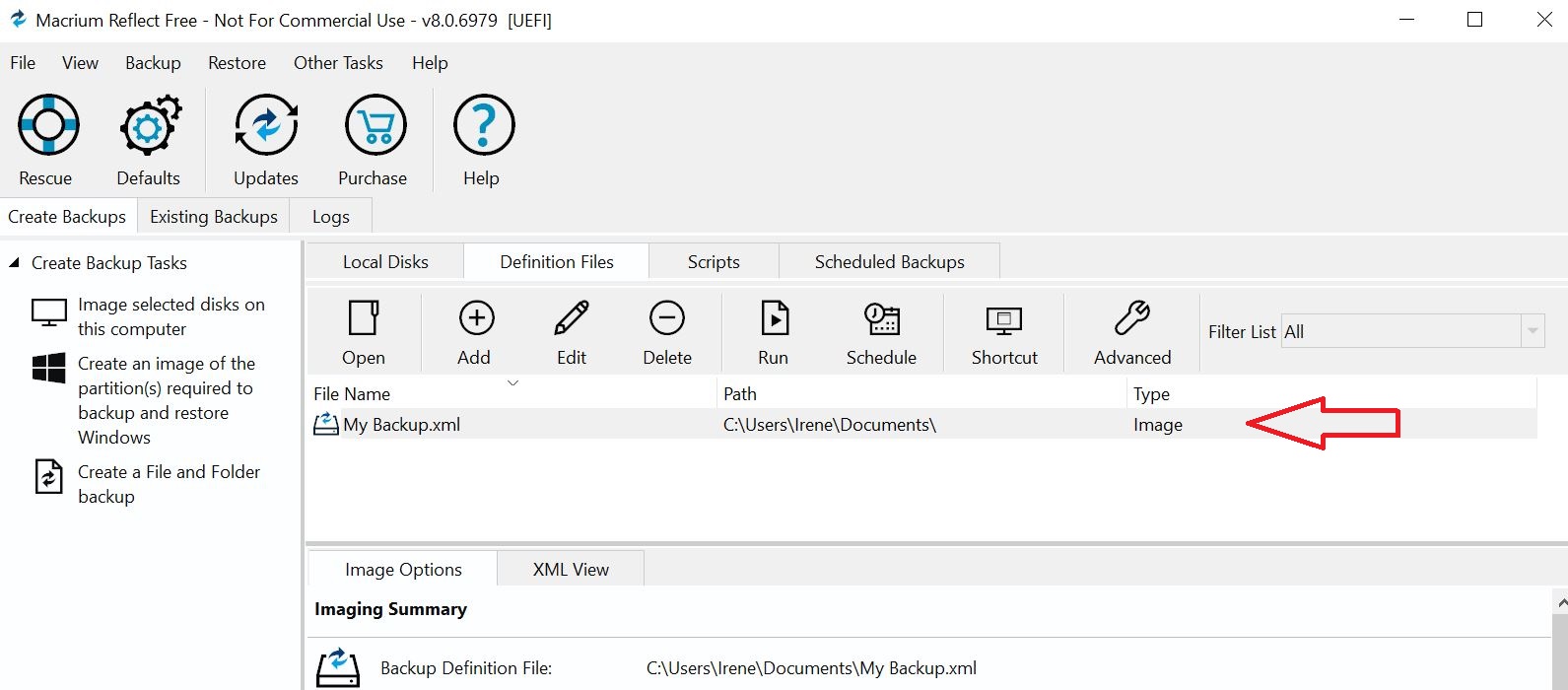Expand the Filter List dropdown
Screen dimensions: 1568x690
coord(1532,332)
